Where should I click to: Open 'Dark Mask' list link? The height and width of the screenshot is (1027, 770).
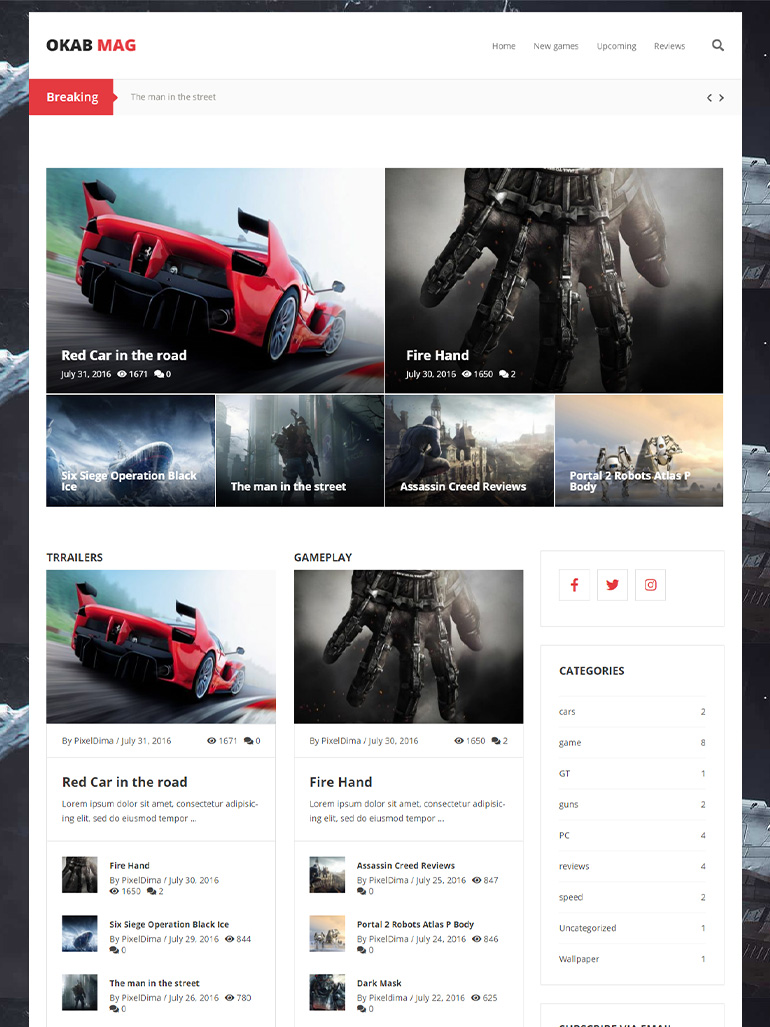point(379,983)
